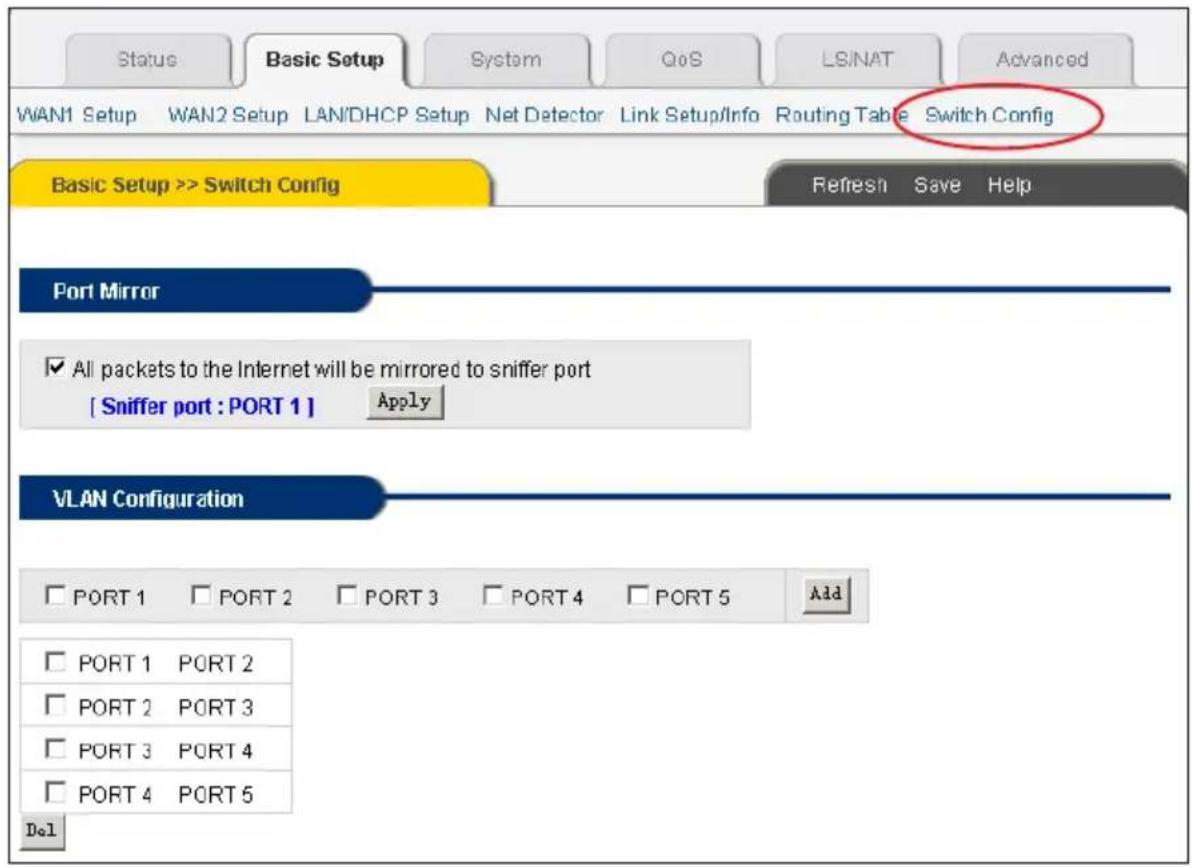Click the Sniffer port : PORT 1 text
Screen dimensions: 1193x867
[202, 407]
